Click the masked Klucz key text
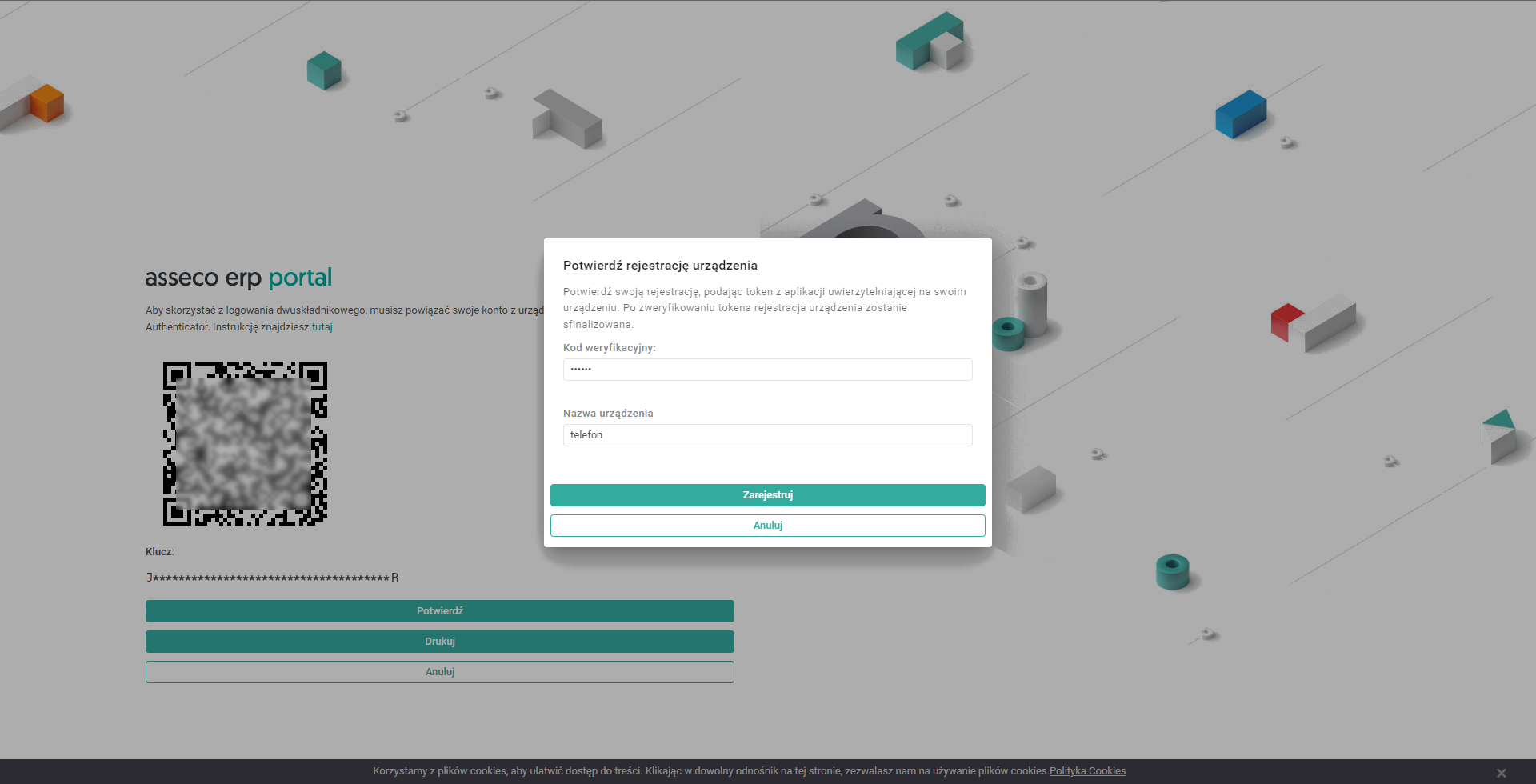The width and height of the screenshot is (1536, 784). tap(272, 578)
